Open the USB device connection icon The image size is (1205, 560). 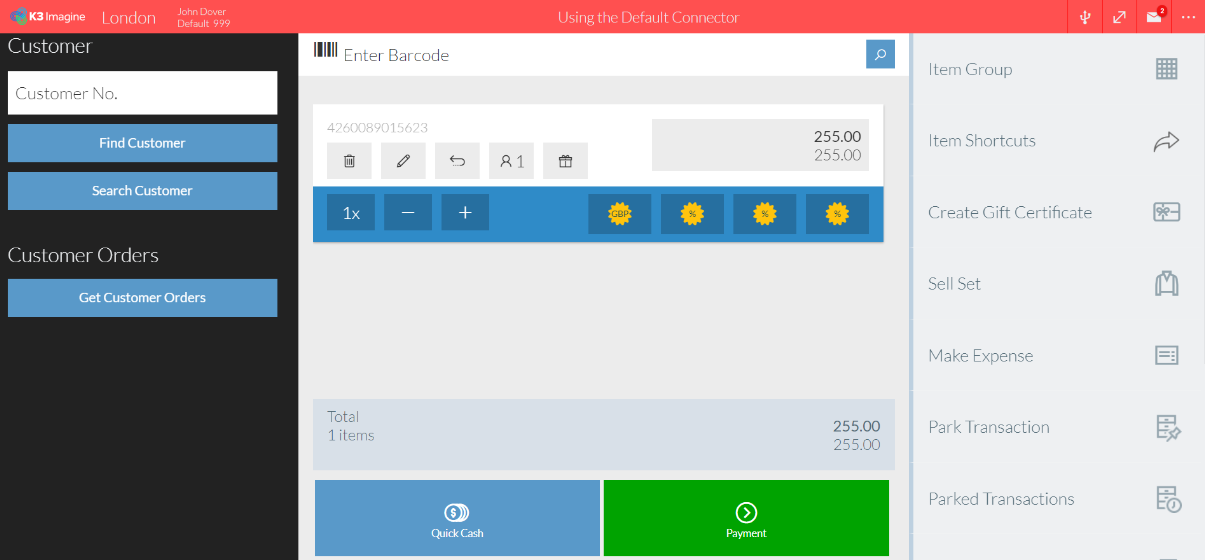point(1085,17)
